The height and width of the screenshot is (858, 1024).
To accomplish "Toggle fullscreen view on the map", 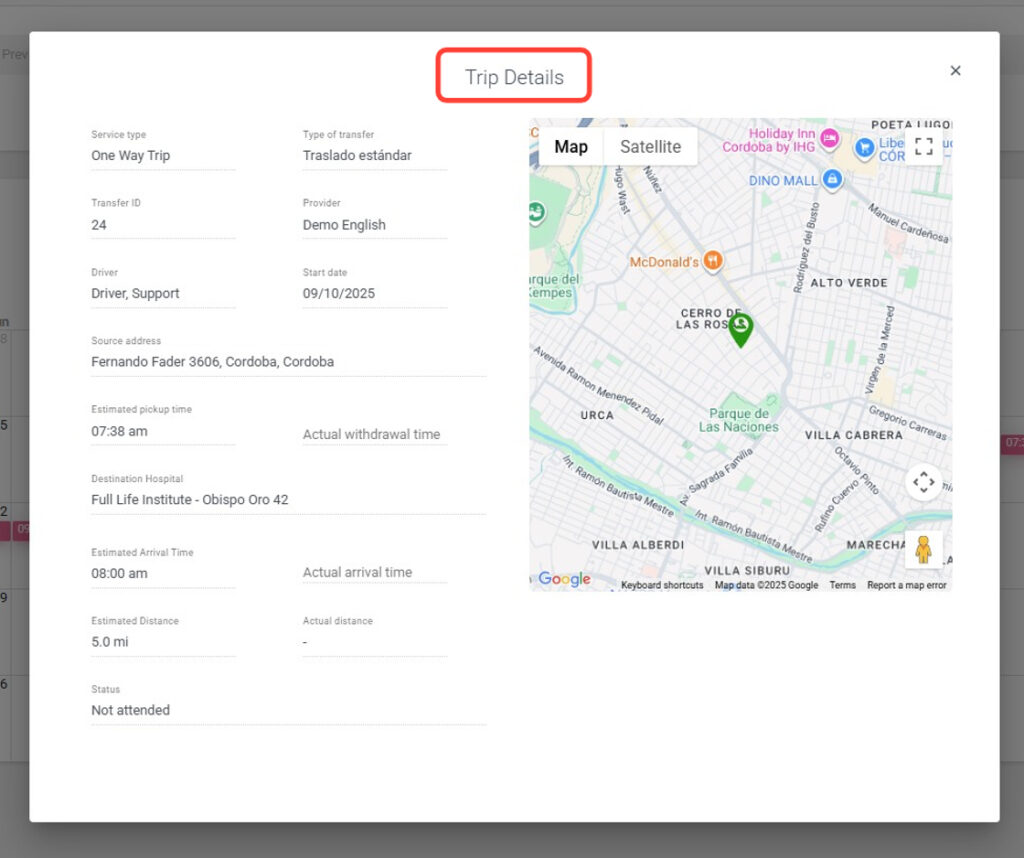I will point(923,146).
